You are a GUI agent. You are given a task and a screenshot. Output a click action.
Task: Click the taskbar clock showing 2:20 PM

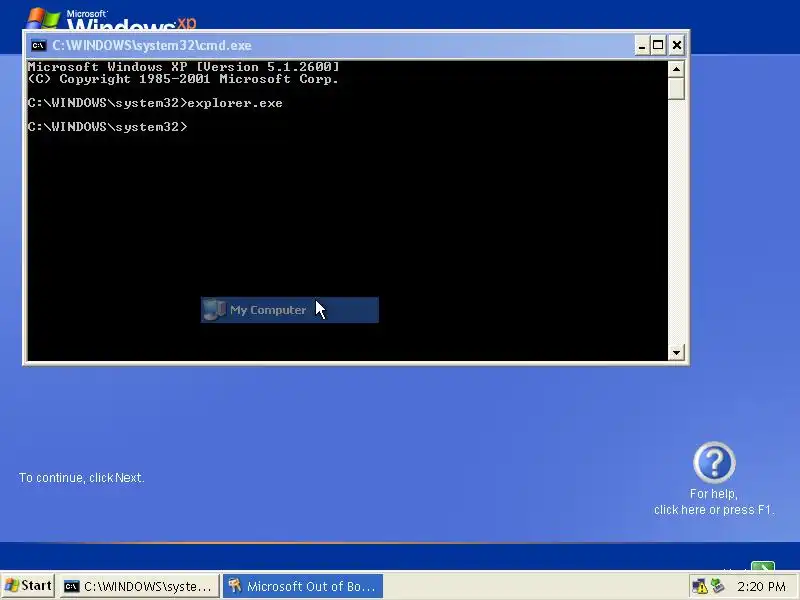761,587
